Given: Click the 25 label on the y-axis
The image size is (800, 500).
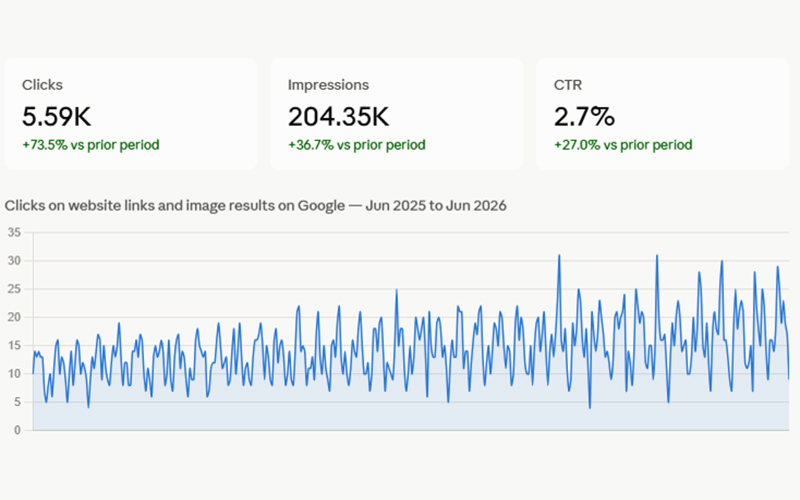Looking at the screenshot, I should 14,289.
